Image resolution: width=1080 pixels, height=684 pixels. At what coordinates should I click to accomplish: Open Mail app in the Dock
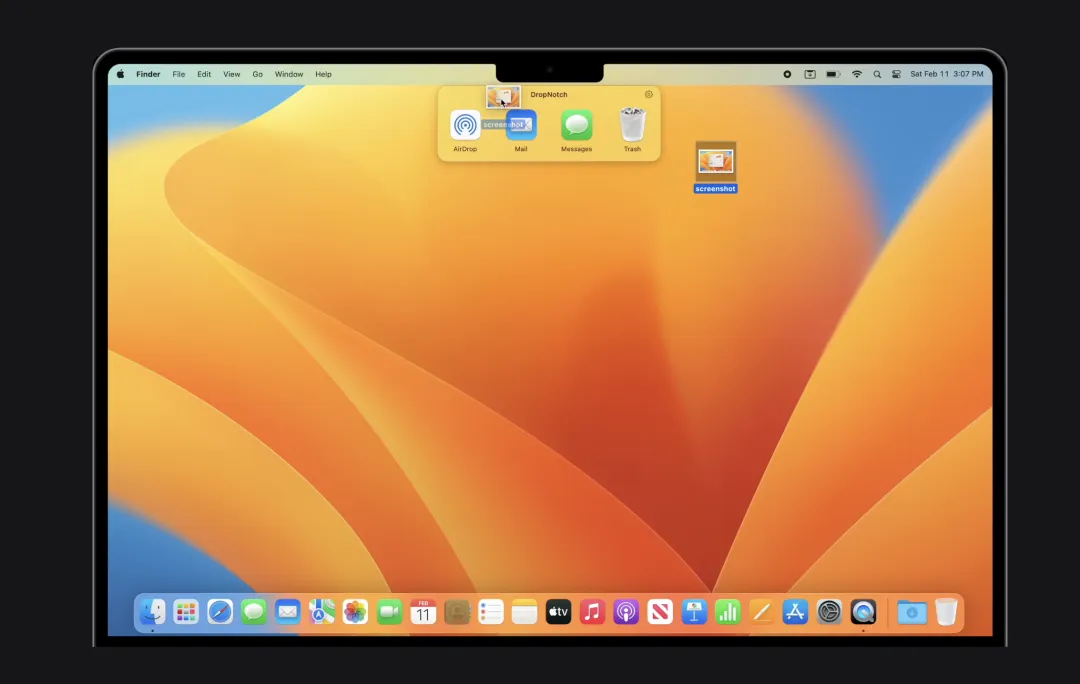(x=287, y=612)
